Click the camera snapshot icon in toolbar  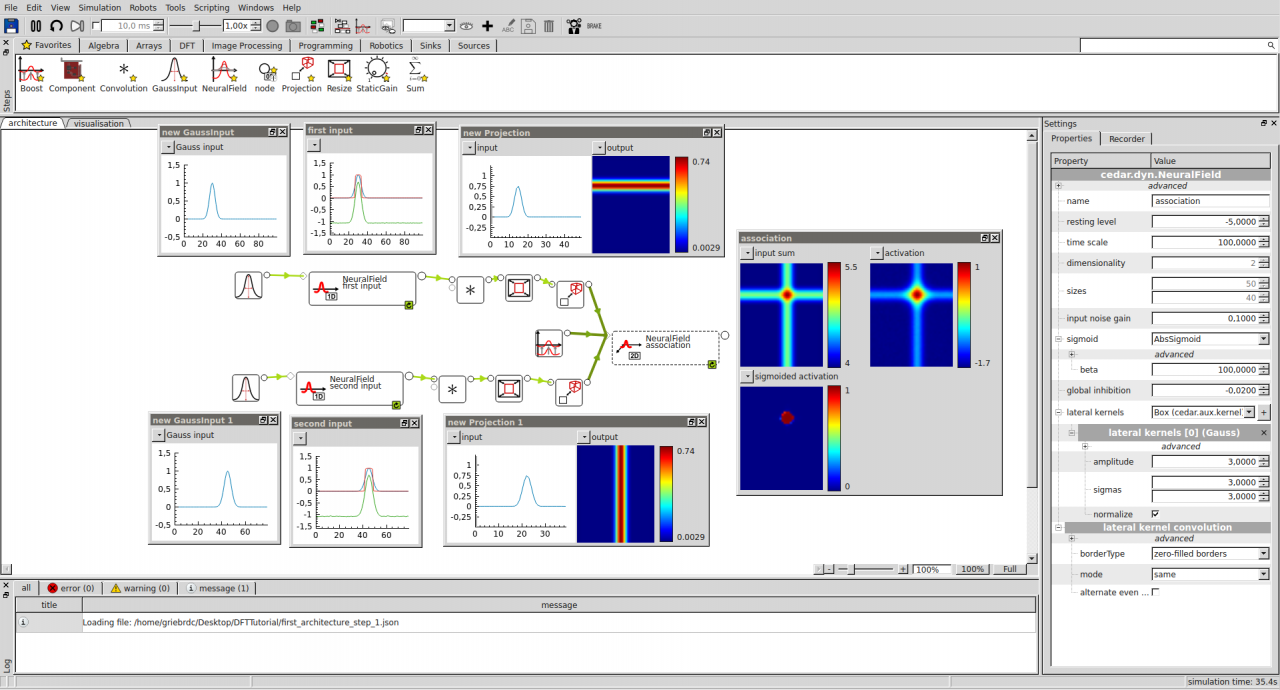tap(293, 26)
